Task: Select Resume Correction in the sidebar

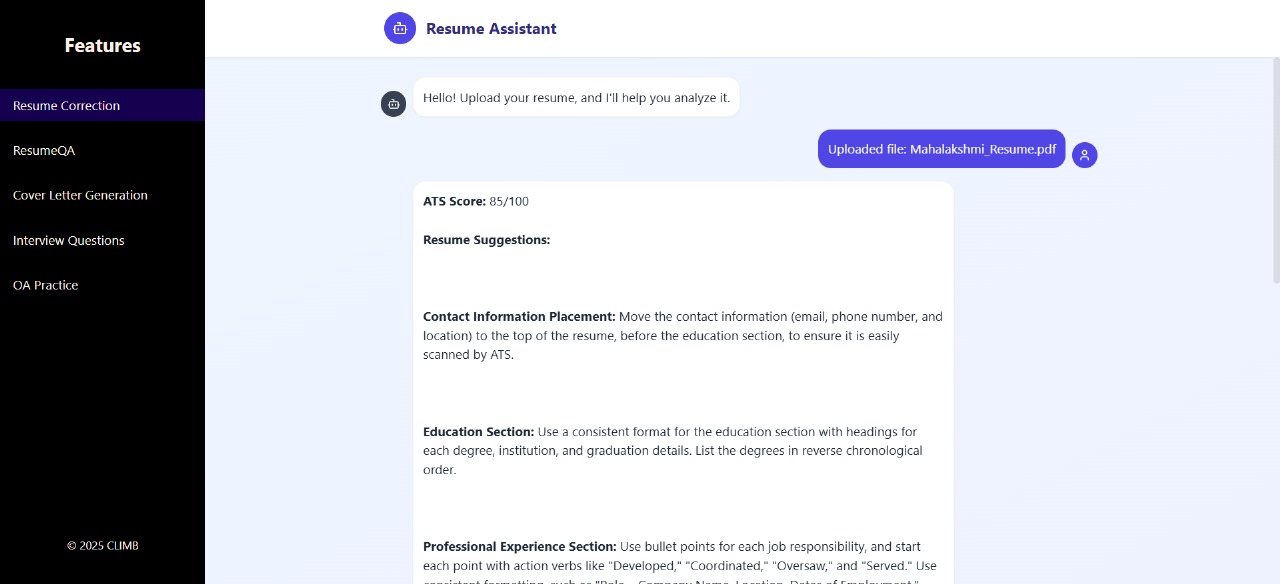Action: tap(67, 106)
